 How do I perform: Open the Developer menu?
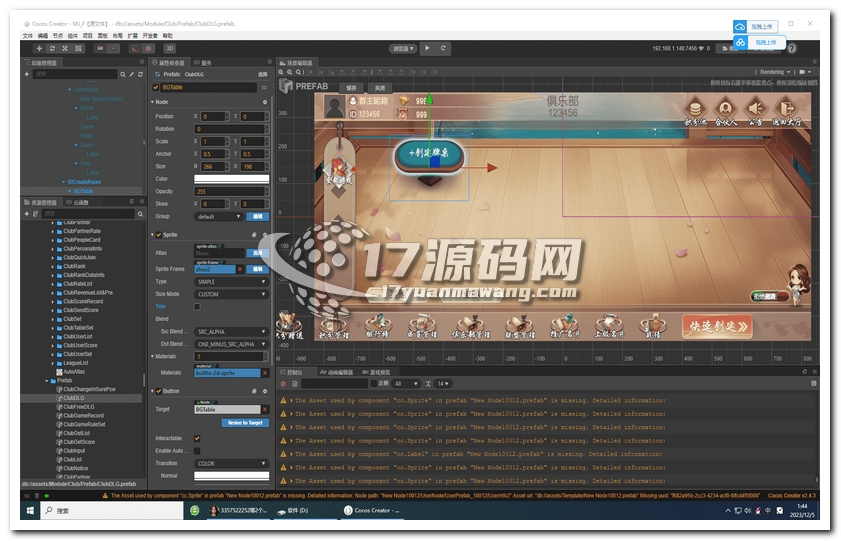click(x=150, y=35)
